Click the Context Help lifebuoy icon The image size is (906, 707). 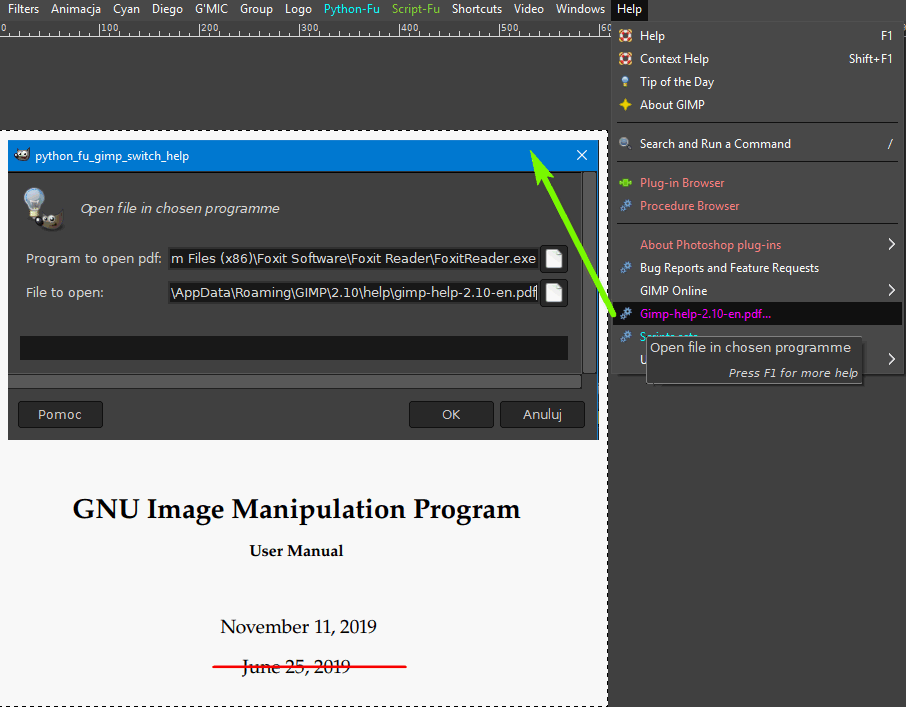(x=625, y=59)
